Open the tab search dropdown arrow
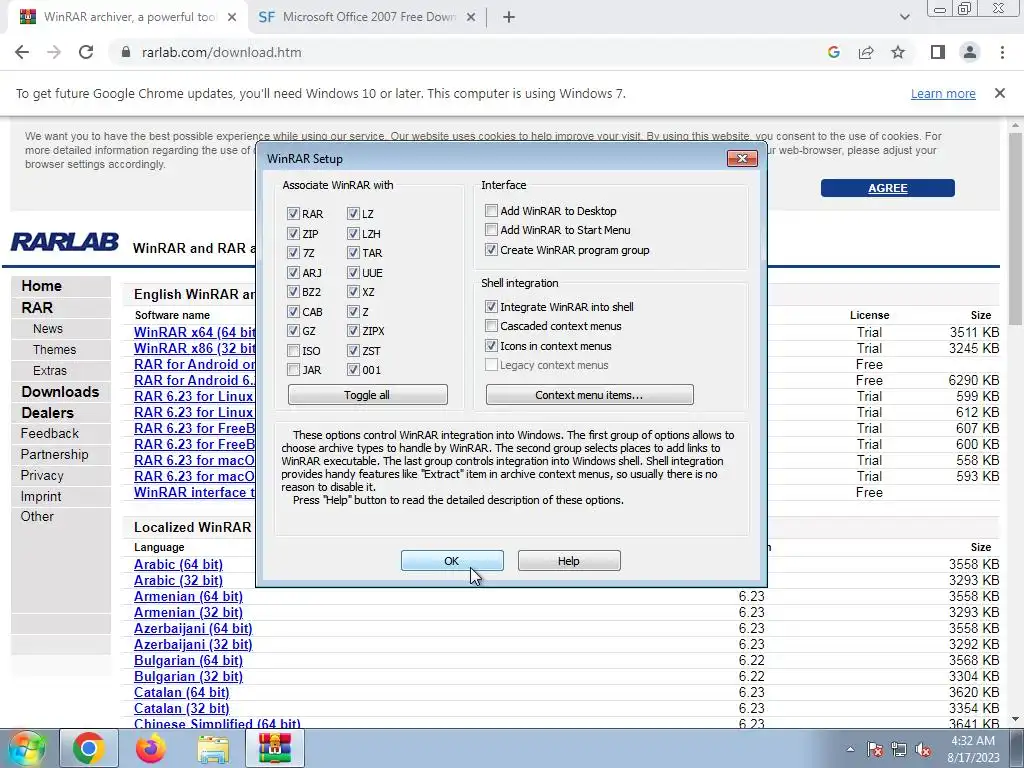This screenshot has width=1024, height=768. (x=904, y=17)
